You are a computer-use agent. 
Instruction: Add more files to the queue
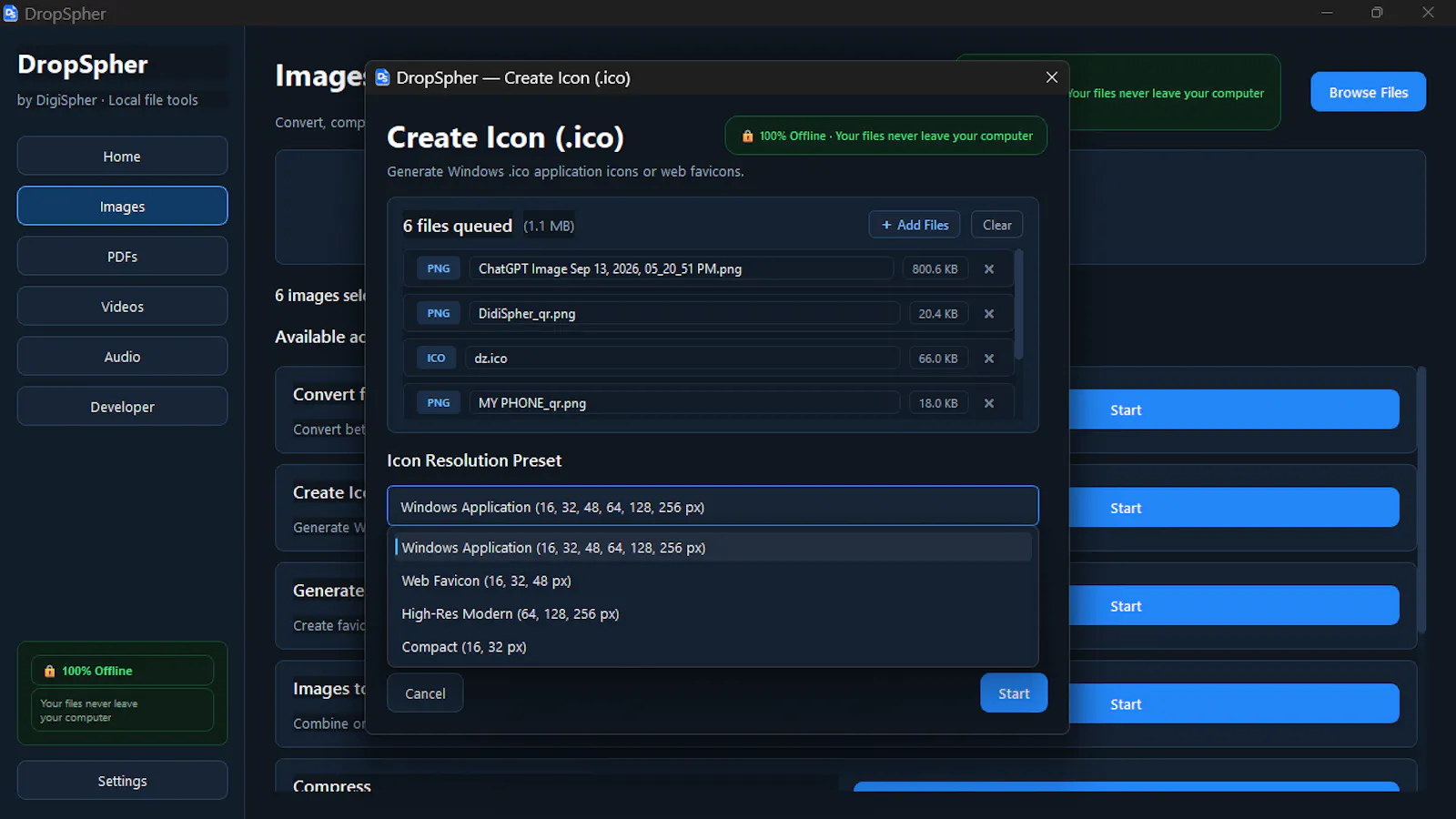pyautogui.click(x=914, y=225)
